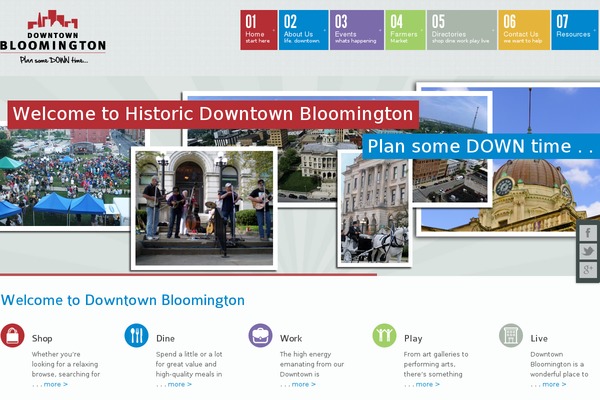The width and height of the screenshot is (600, 400).
Task: Click the red Shop bag icon
Action: click(x=12, y=335)
